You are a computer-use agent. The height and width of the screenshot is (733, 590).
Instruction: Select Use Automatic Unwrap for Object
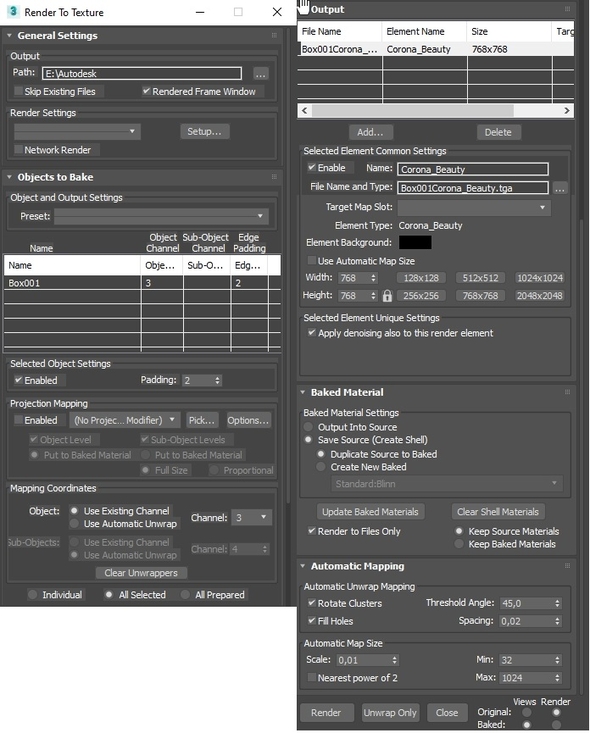coord(74,524)
